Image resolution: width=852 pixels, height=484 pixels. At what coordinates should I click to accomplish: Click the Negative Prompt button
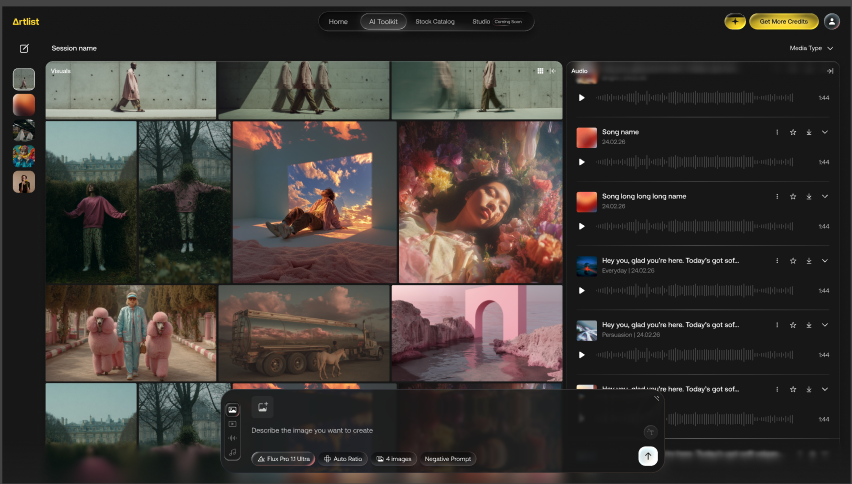tap(448, 459)
